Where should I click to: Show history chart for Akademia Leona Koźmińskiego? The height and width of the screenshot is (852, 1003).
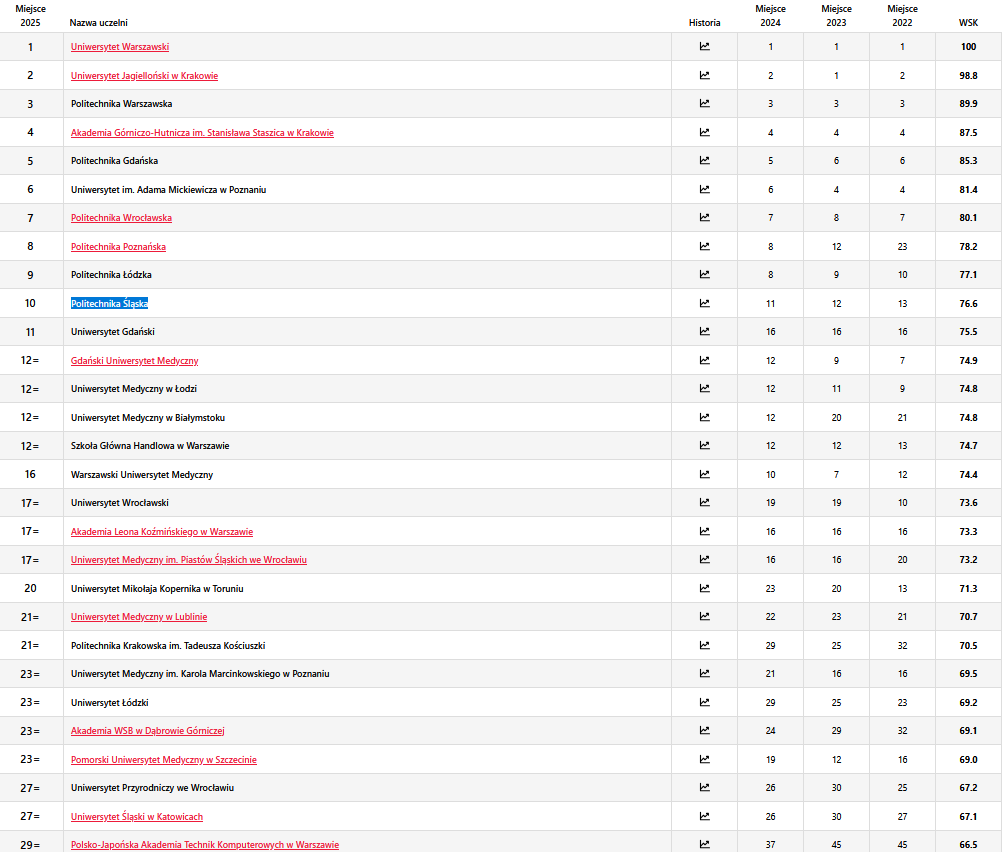coord(704,530)
